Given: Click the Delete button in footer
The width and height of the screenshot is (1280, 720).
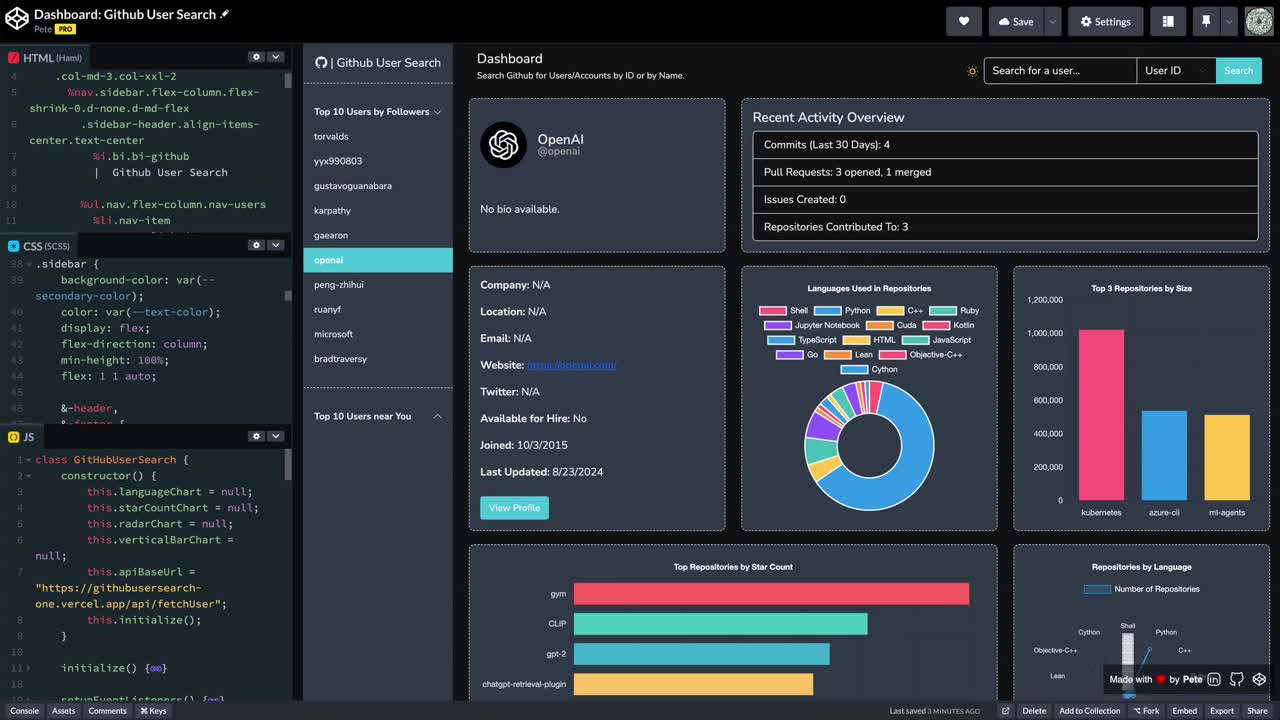Looking at the screenshot, I should point(1034,711).
